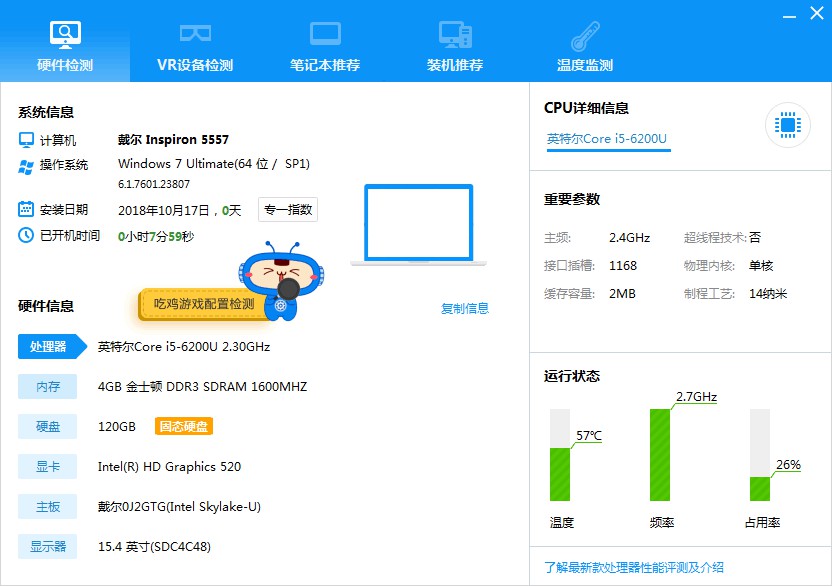
Task: Open 了解最新款处理器性能评测及介绍 link
Action: click(634, 567)
